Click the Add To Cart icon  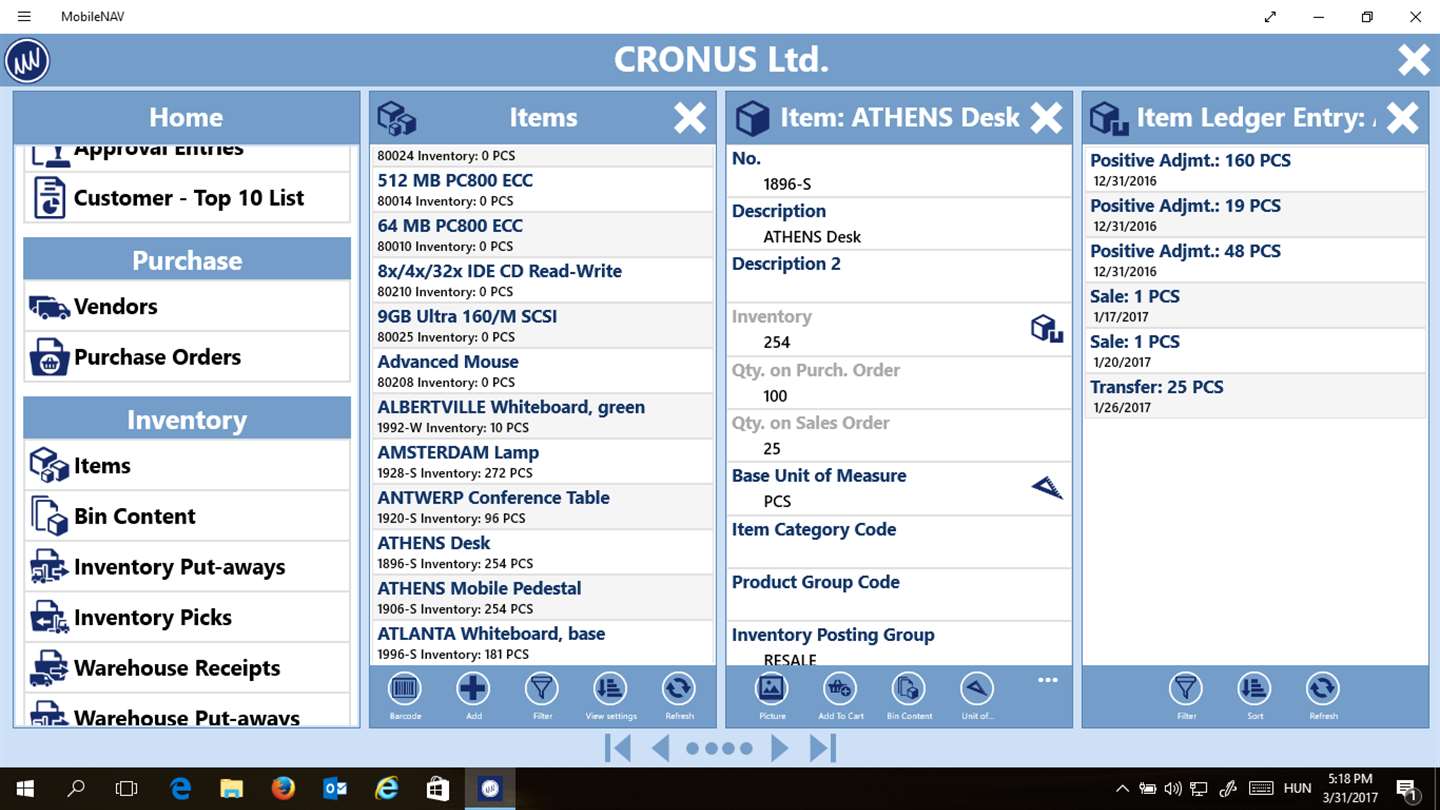(x=840, y=689)
